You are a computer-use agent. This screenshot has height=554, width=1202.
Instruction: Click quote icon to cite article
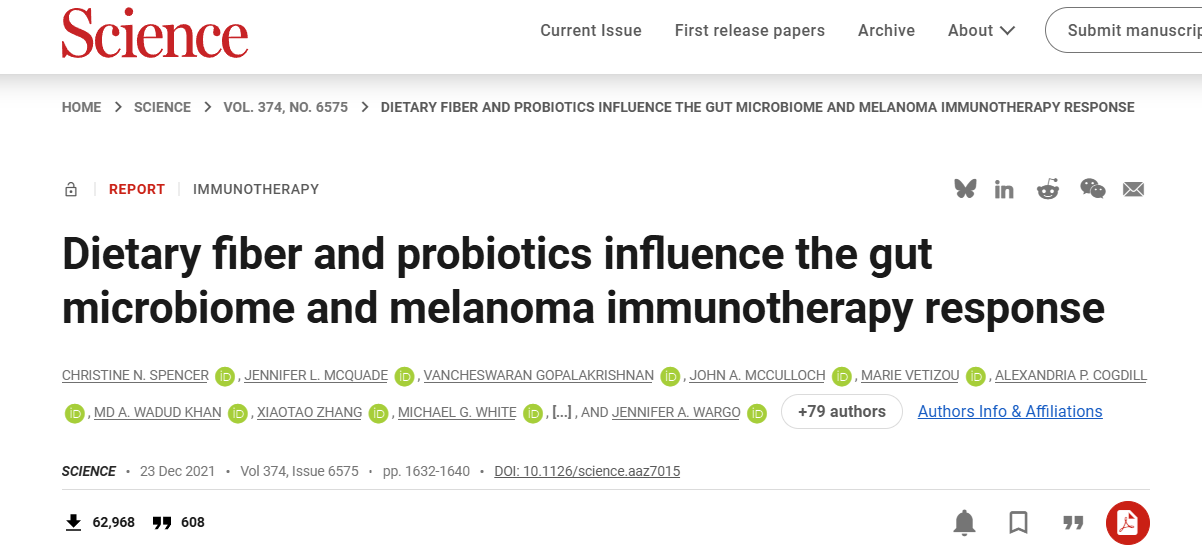tap(1073, 522)
